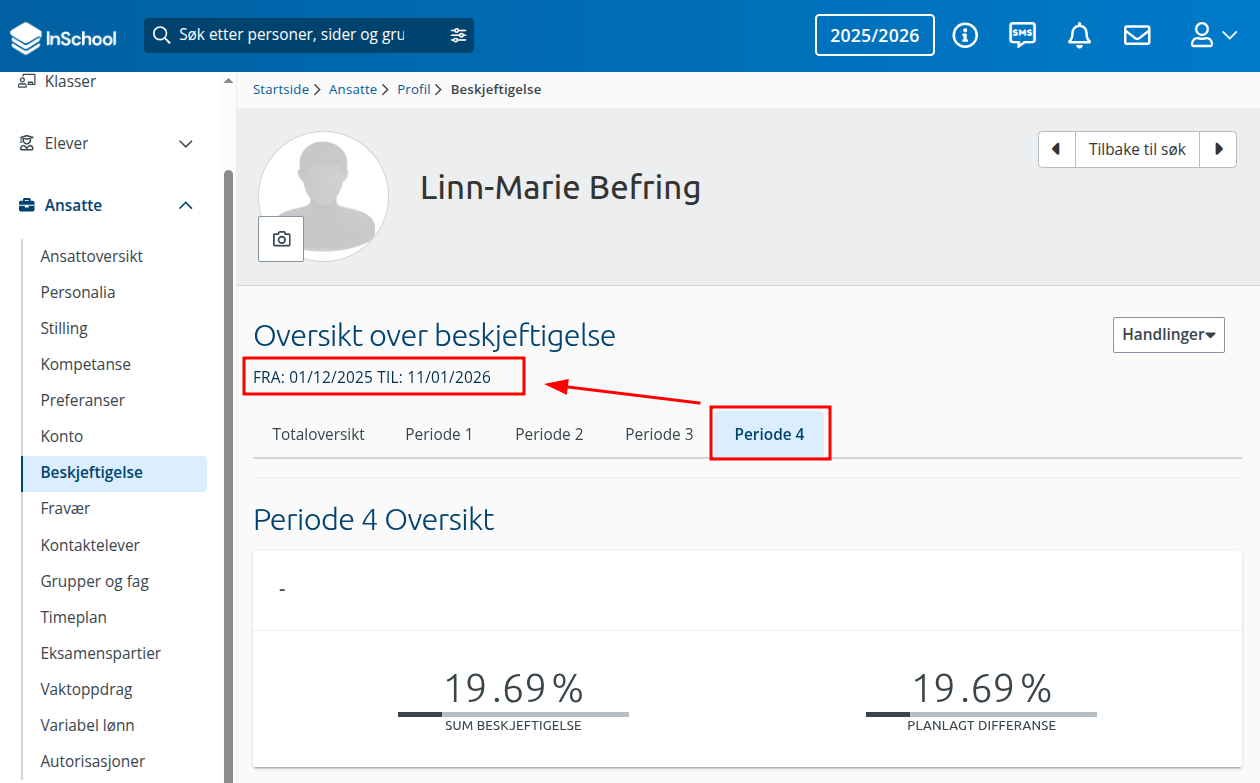Click Ansatte breadcrumb link

(353, 89)
